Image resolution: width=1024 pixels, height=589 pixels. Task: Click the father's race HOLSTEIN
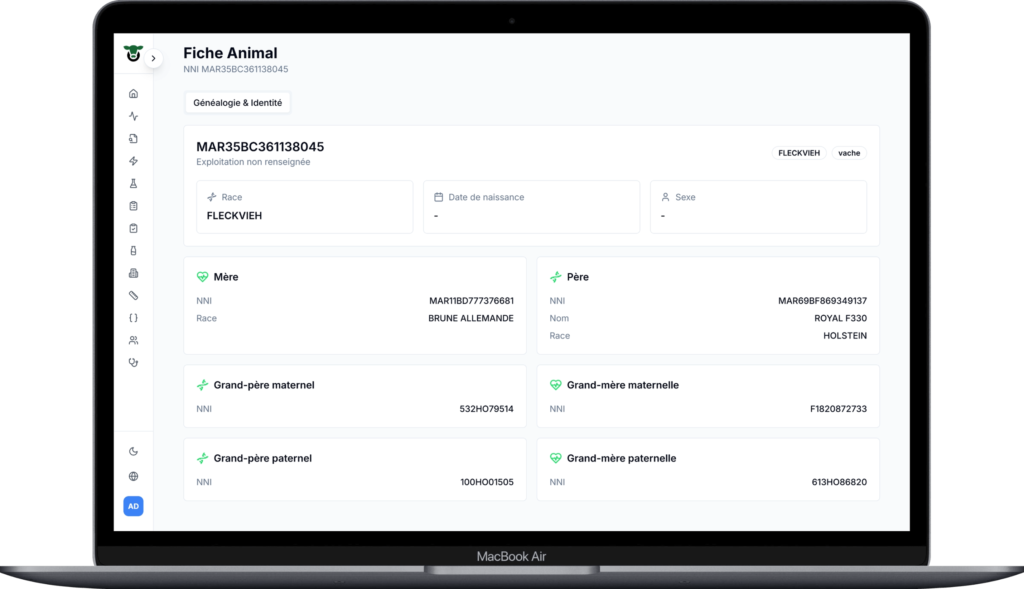pyautogui.click(x=845, y=336)
